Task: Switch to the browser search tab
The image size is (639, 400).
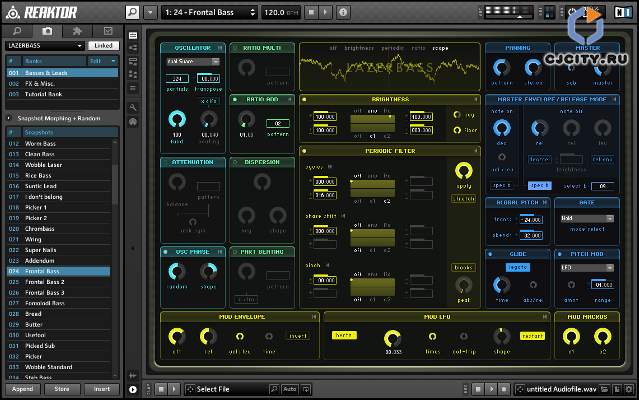Action: pyautogui.click(x=17, y=31)
